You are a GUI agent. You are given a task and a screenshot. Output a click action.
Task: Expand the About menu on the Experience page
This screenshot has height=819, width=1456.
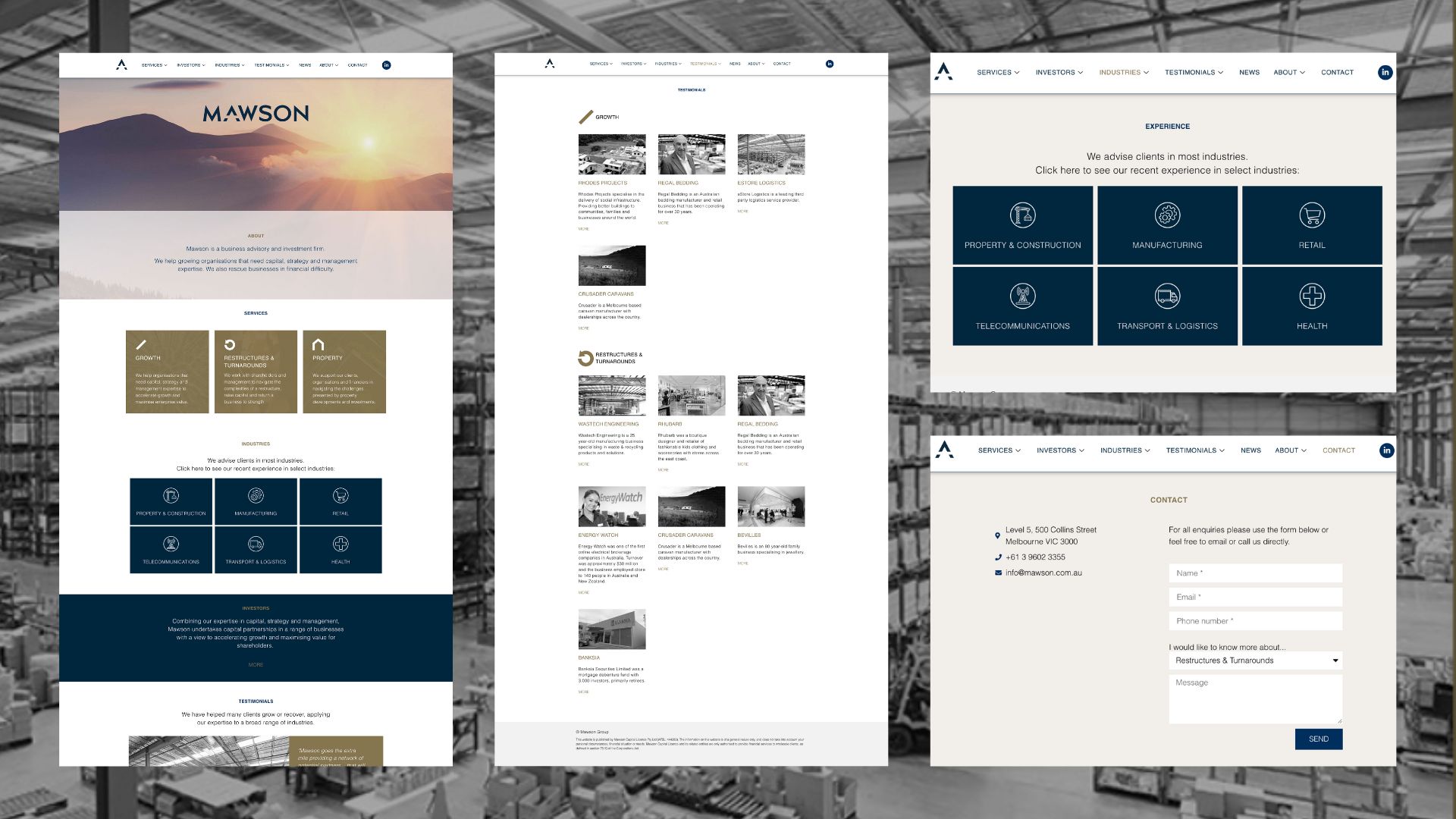point(1289,73)
